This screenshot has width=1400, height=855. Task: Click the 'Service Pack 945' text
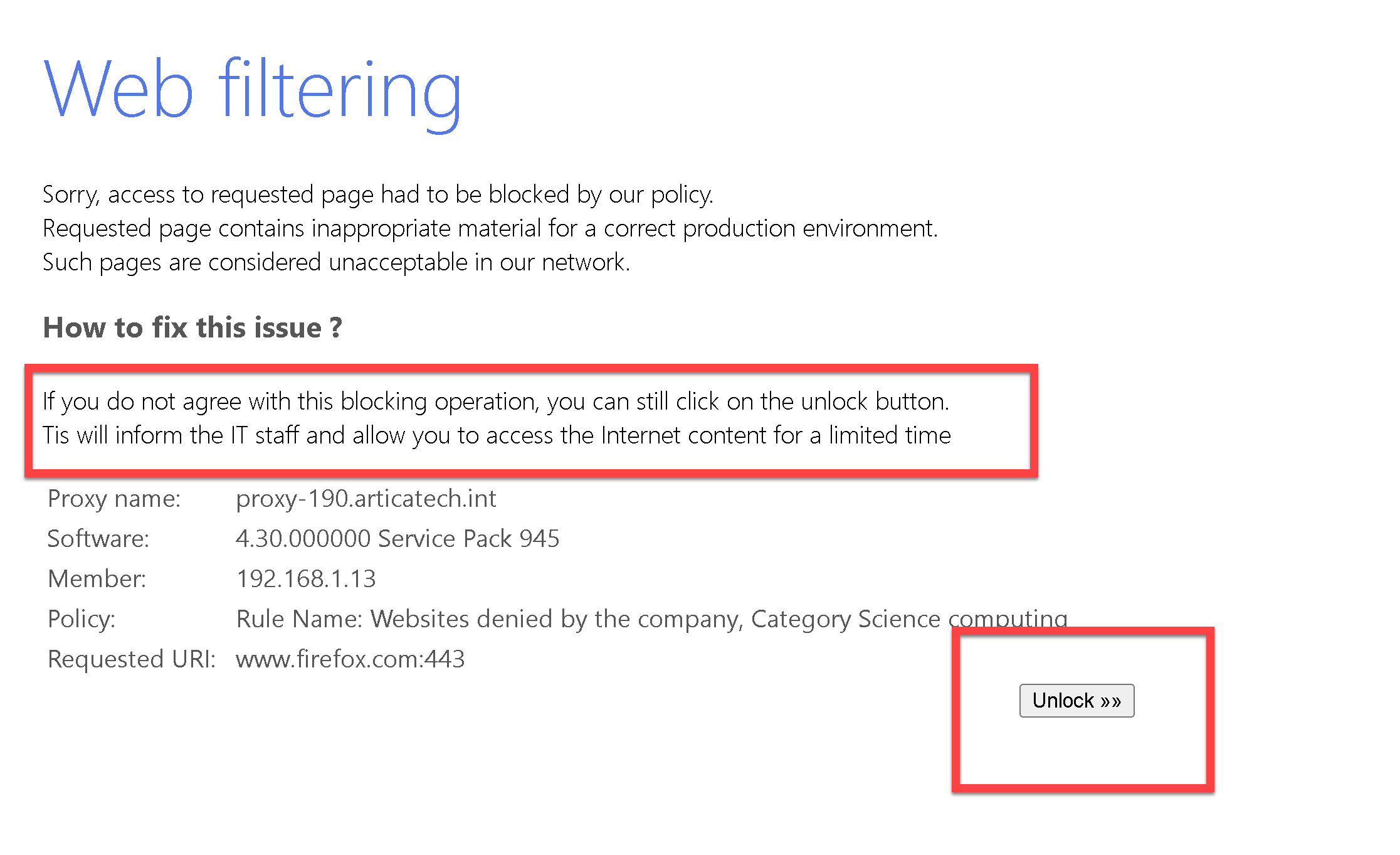[468, 539]
